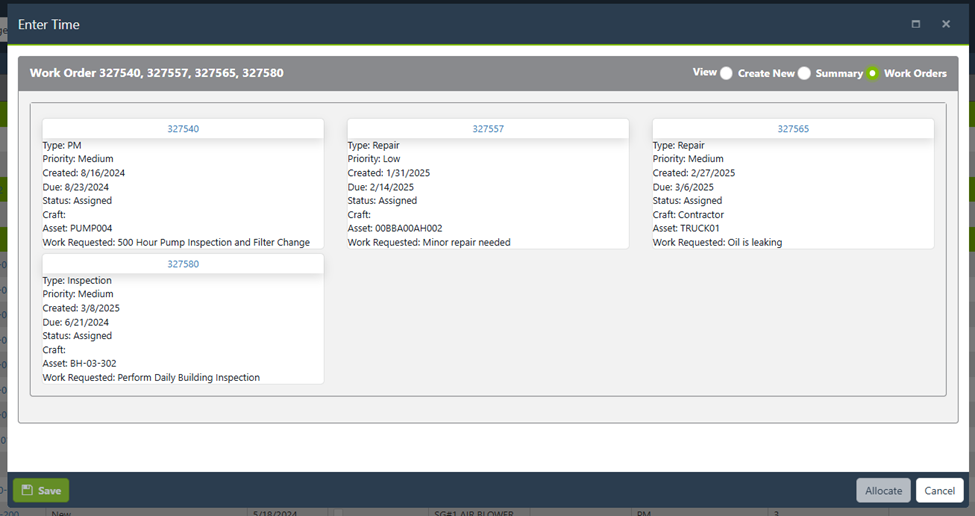Switch to the Summary view radio button

tap(804, 73)
